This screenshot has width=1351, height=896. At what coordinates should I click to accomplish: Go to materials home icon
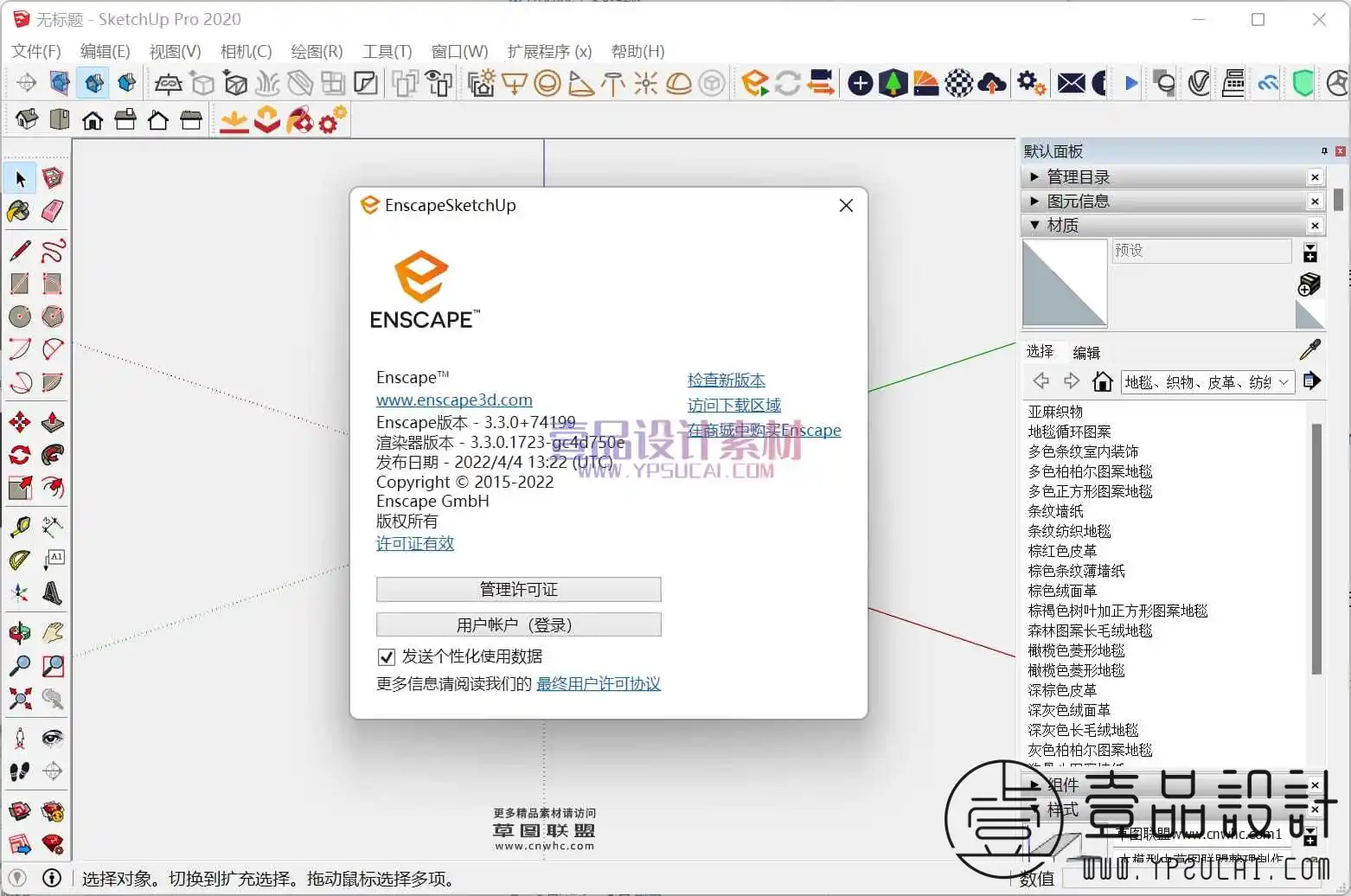pos(1102,381)
